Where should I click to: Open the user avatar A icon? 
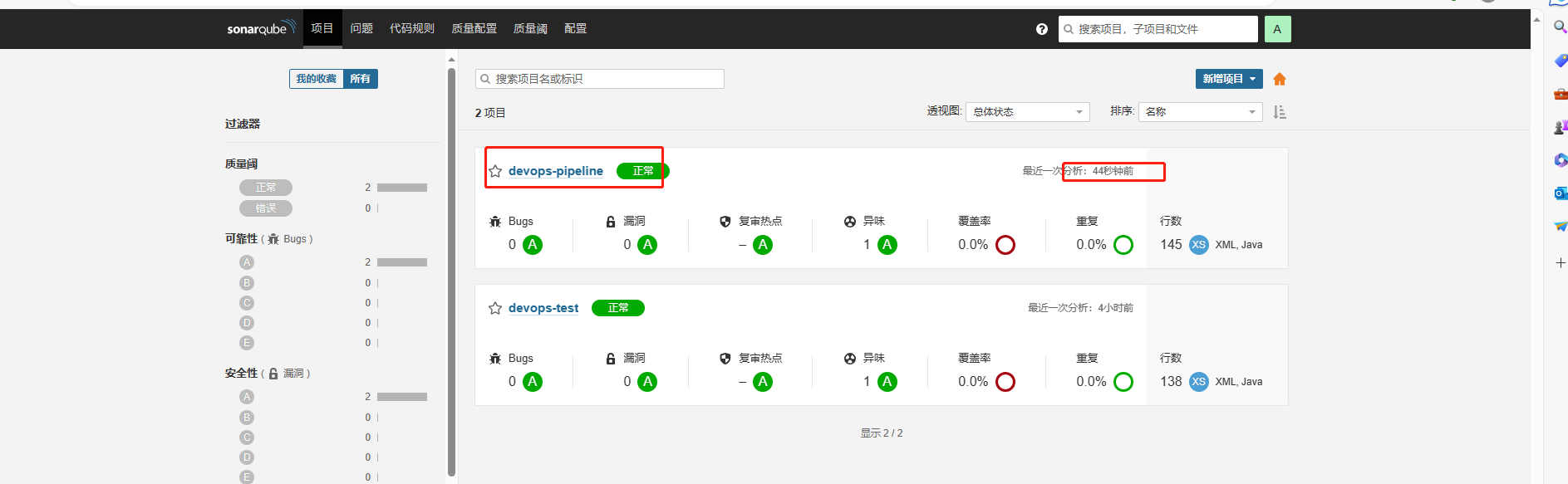point(1277,29)
